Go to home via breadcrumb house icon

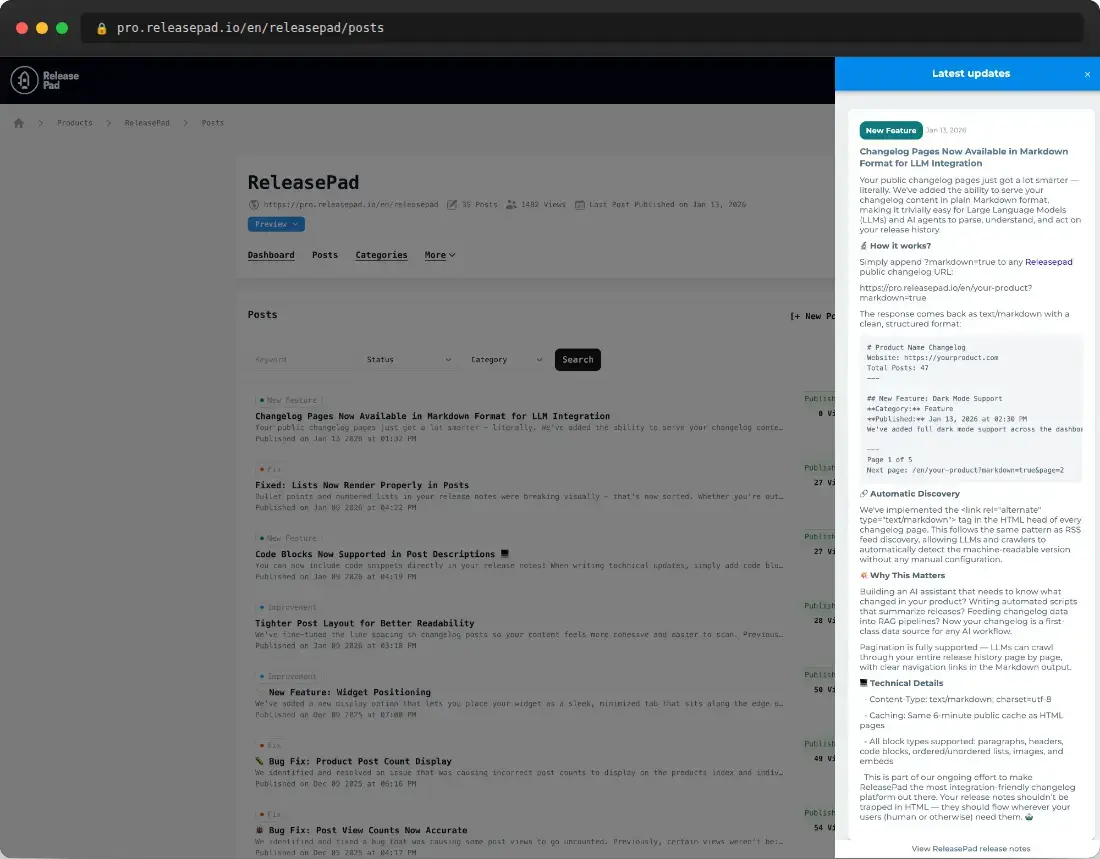(x=18, y=123)
